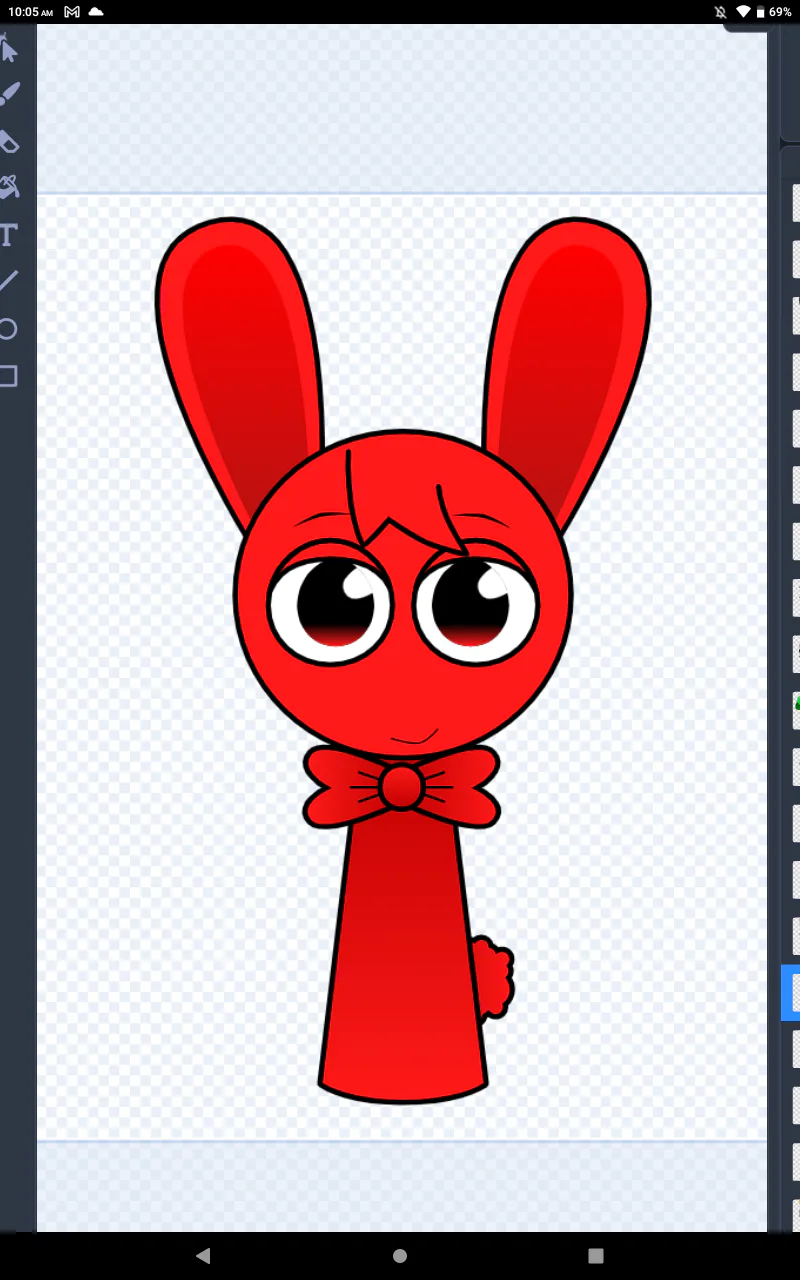This screenshot has width=800, height=1280.
Task: Select the arrow selection tool
Action: coord(8,47)
